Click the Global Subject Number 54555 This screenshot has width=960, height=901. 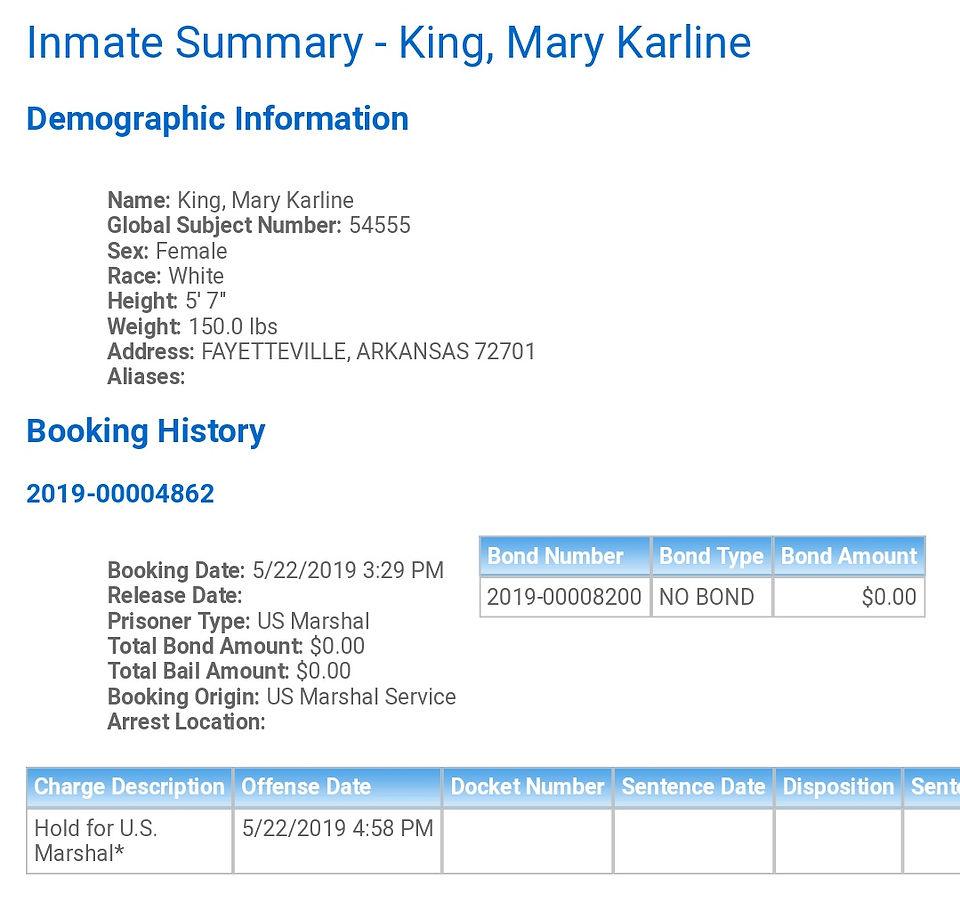point(380,226)
